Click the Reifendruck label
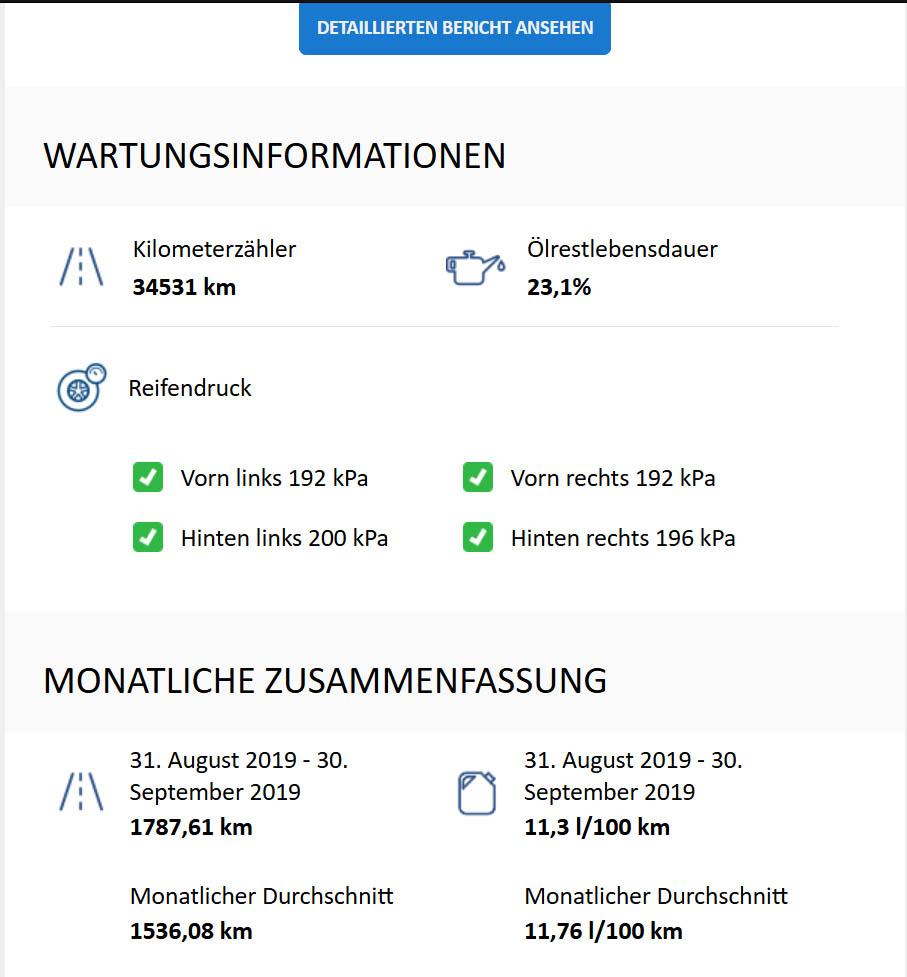 190,388
